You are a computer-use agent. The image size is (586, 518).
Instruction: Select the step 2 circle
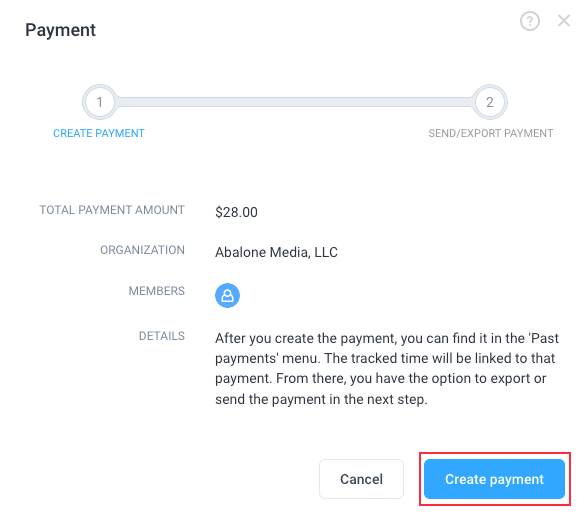pyautogui.click(x=490, y=102)
